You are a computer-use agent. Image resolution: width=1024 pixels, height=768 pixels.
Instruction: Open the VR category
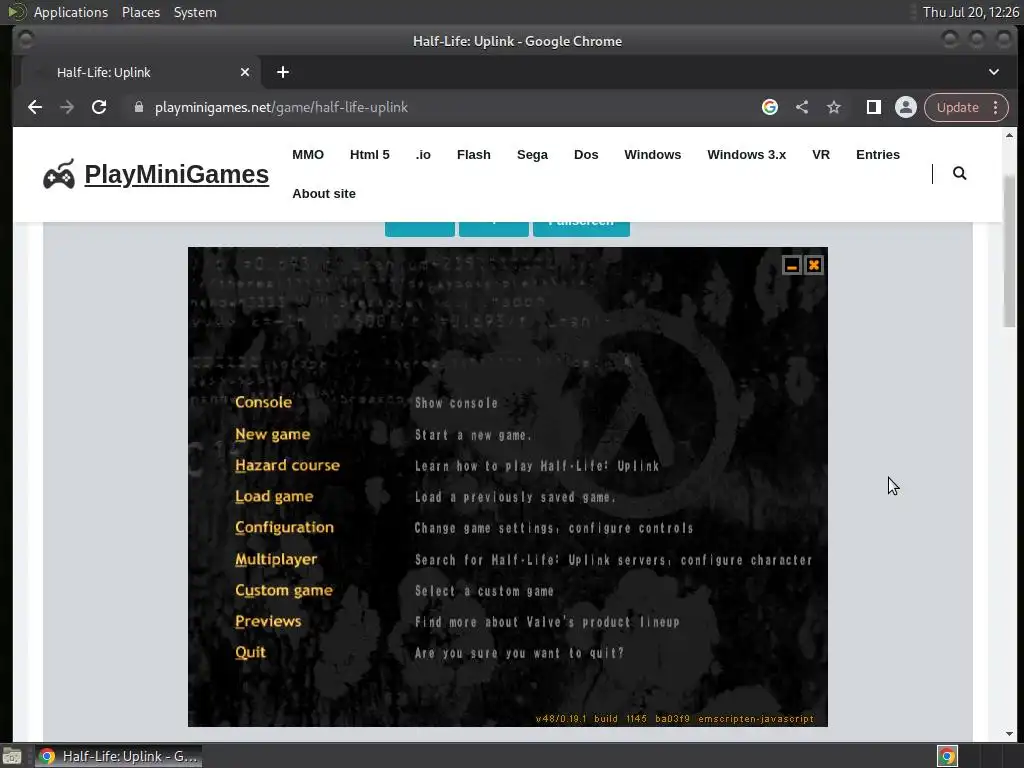[821, 155]
